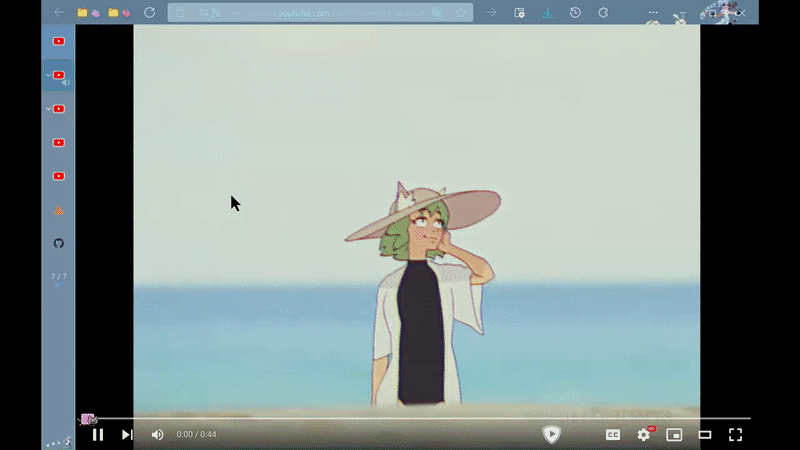Switch to miniplayer mode
This screenshot has width=800, height=450.
click(674, 435)
